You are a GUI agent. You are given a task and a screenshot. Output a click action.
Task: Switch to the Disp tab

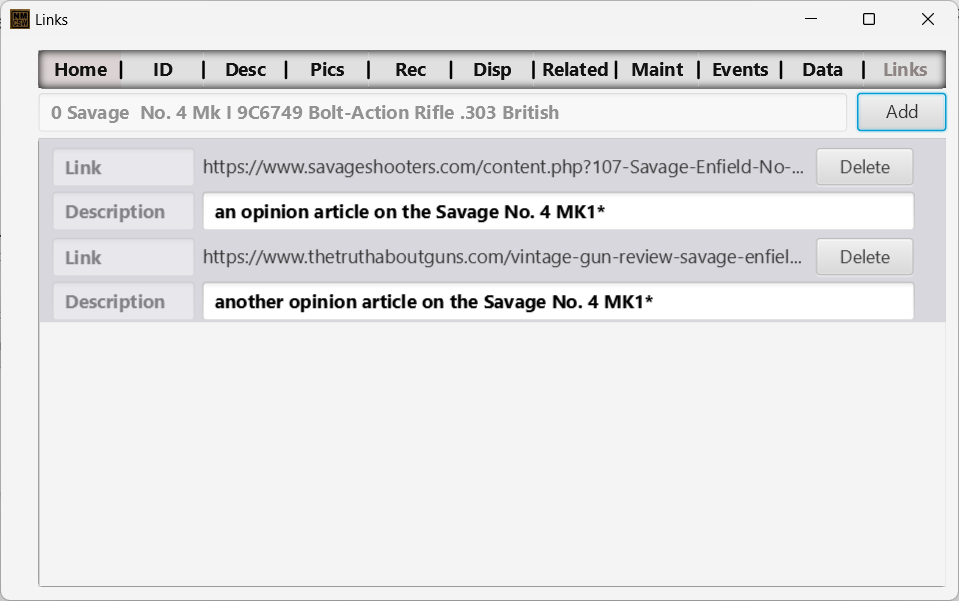pyautogui.click(x=492, y=70)
